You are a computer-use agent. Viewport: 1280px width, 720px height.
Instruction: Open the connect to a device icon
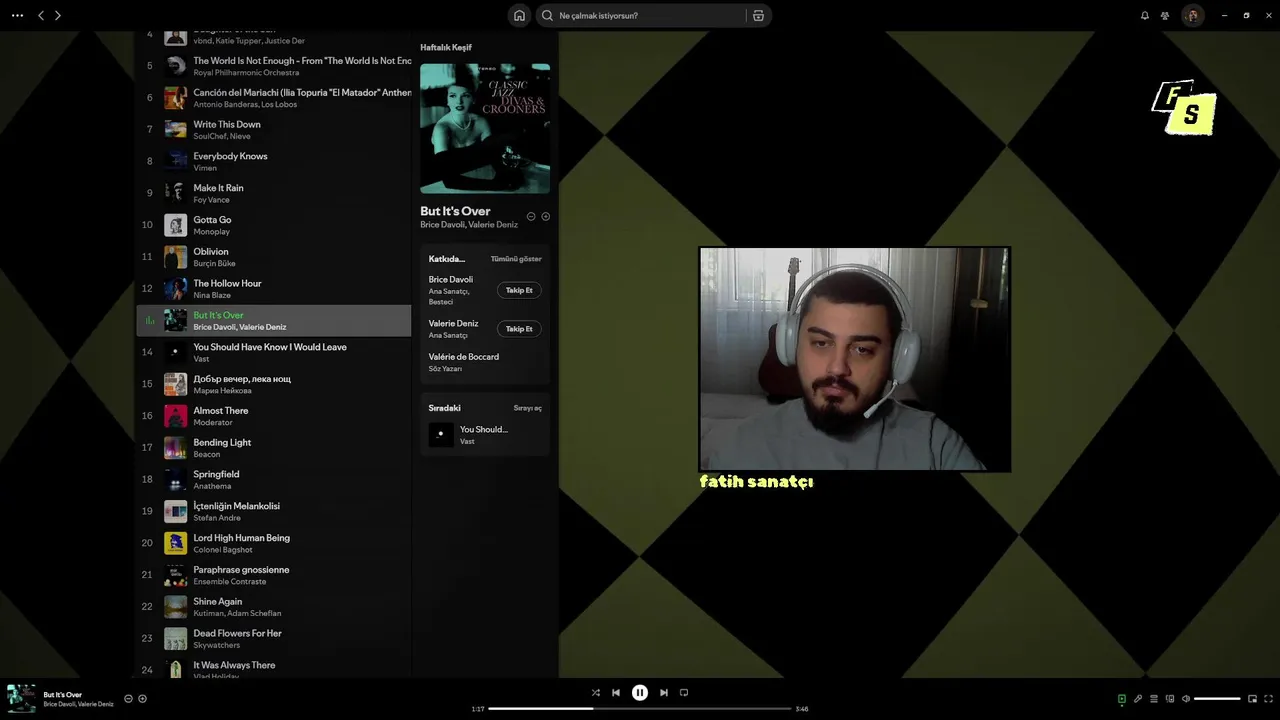point(1170,699)
